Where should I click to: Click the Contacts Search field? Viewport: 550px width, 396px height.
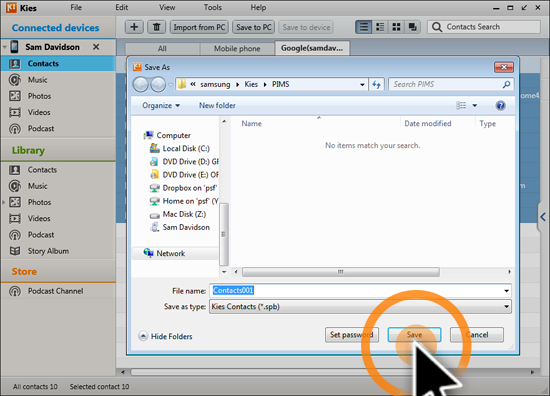click(x=484, y=27)
